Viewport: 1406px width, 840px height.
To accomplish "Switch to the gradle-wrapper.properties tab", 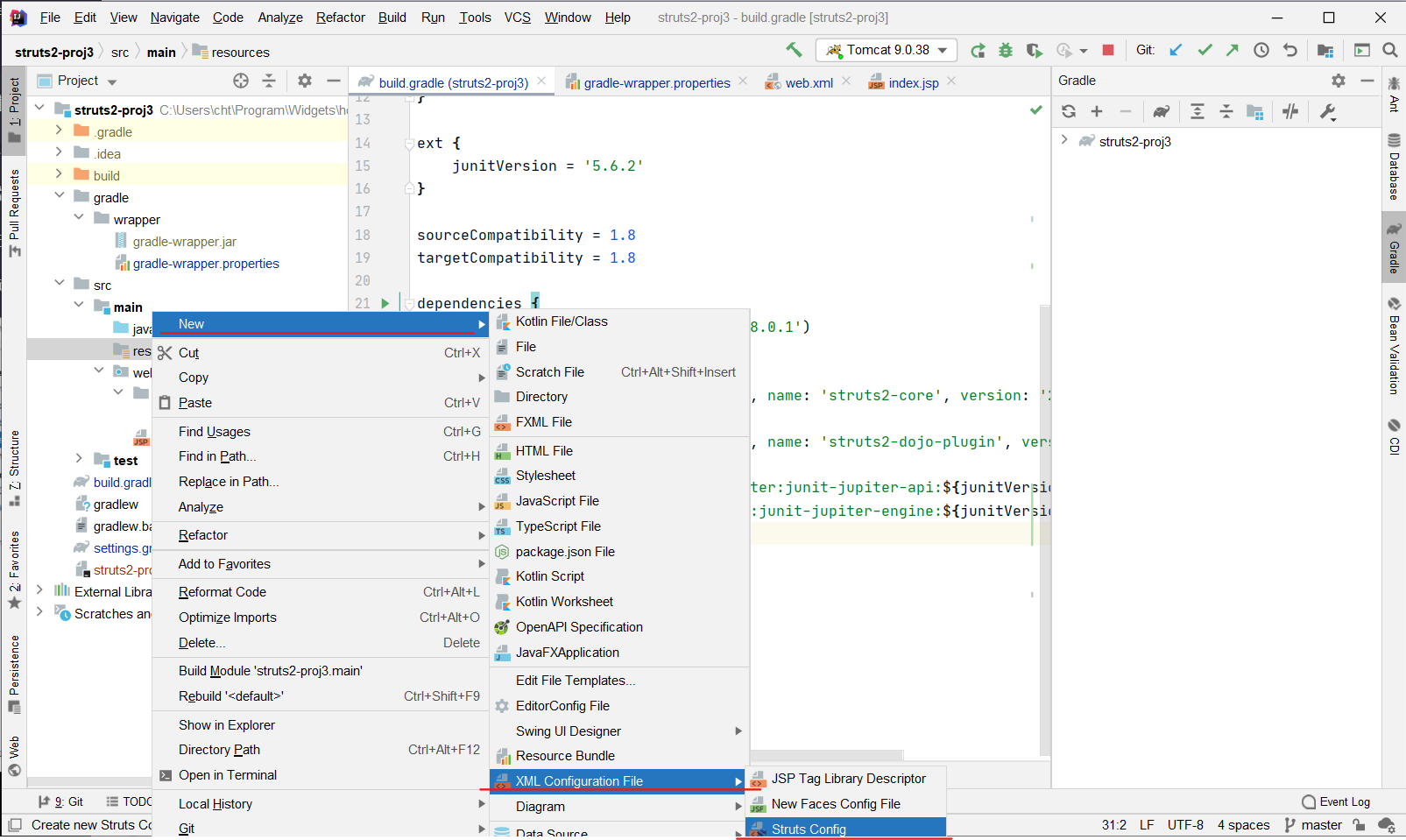I will [656, 82].
